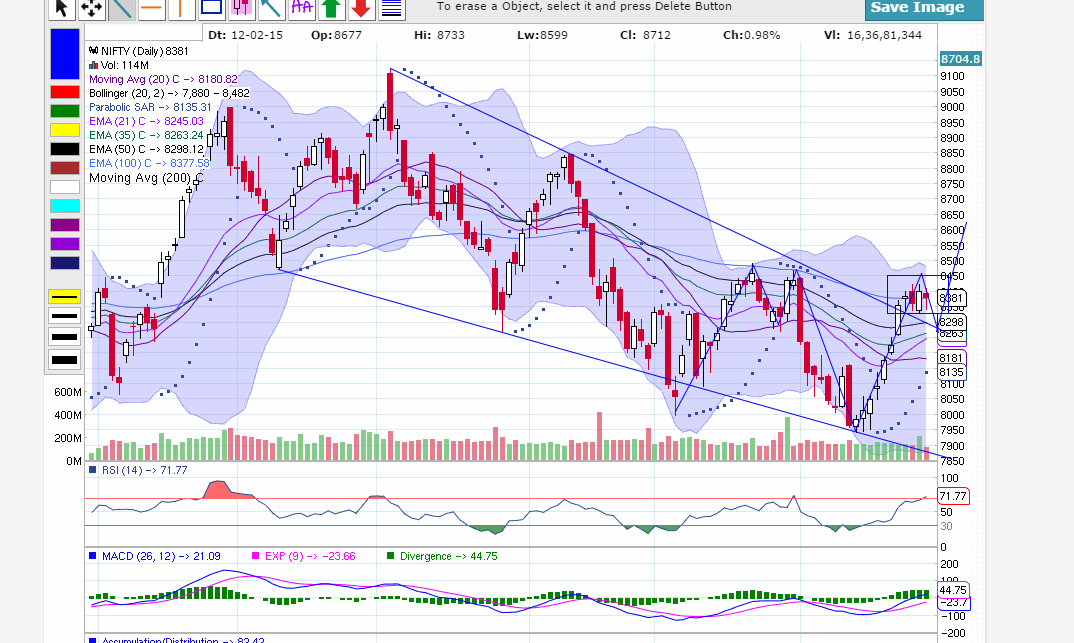Viewport: 1074px width, 643px height.
Task: Click the Moving Avg (20) legend entry
Action: (x=163, y=79)
